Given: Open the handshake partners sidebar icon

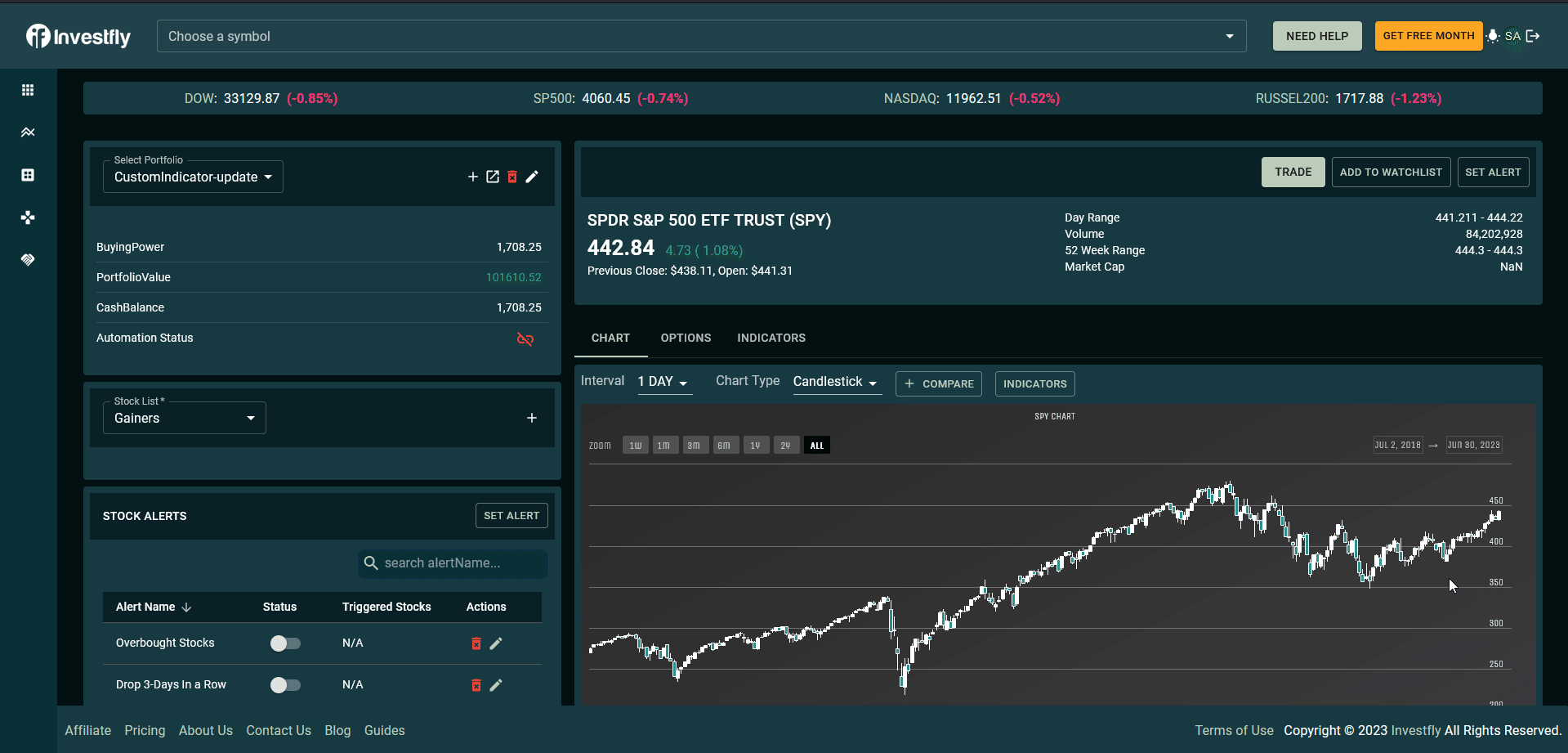Looking at the screenshot, I should pyautogui.click(x=28, y=260).
